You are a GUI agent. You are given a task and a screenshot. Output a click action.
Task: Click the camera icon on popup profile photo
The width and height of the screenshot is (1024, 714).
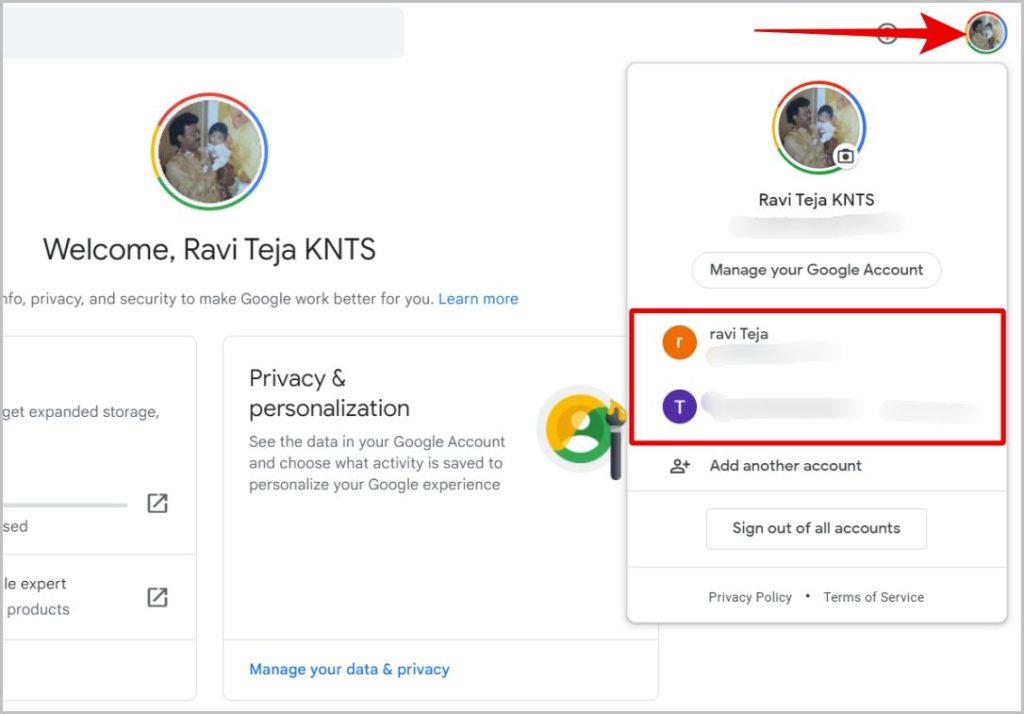[x=845, y=156]
